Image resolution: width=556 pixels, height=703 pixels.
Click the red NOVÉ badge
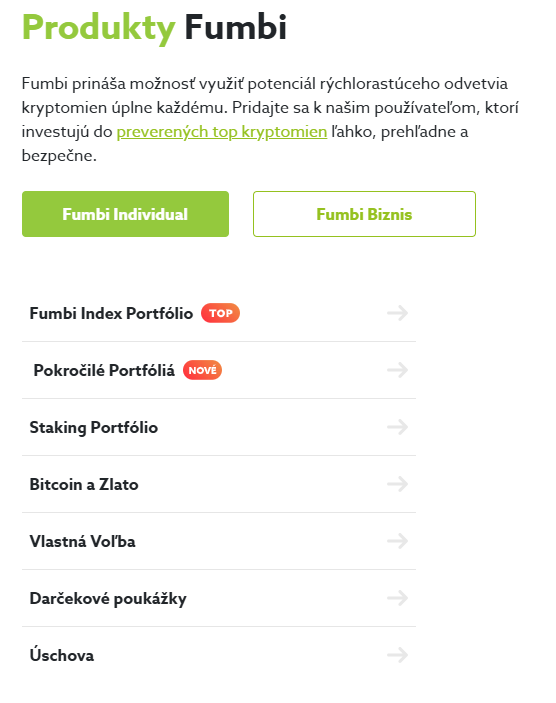pos(202,370)
